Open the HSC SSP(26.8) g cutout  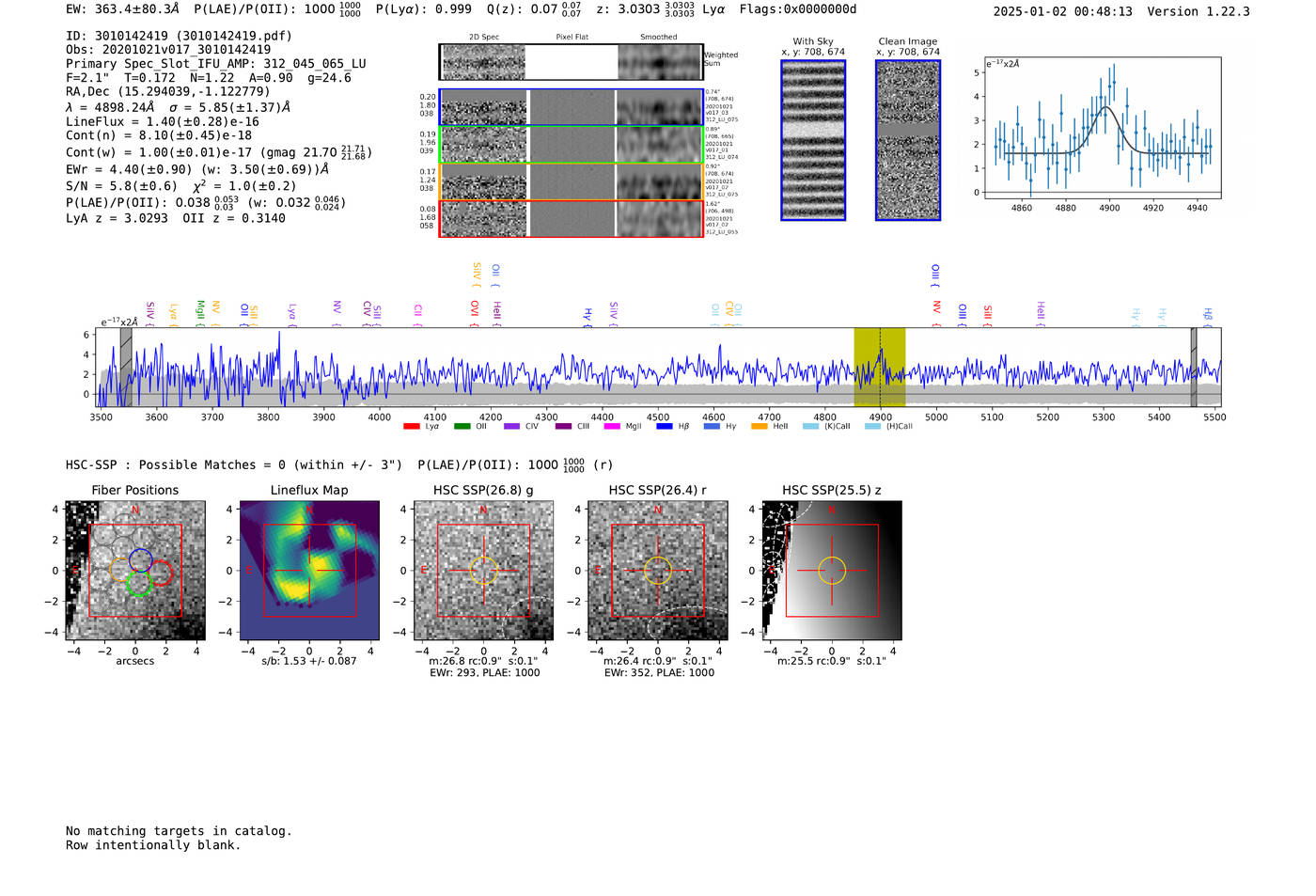pos(483,571)
